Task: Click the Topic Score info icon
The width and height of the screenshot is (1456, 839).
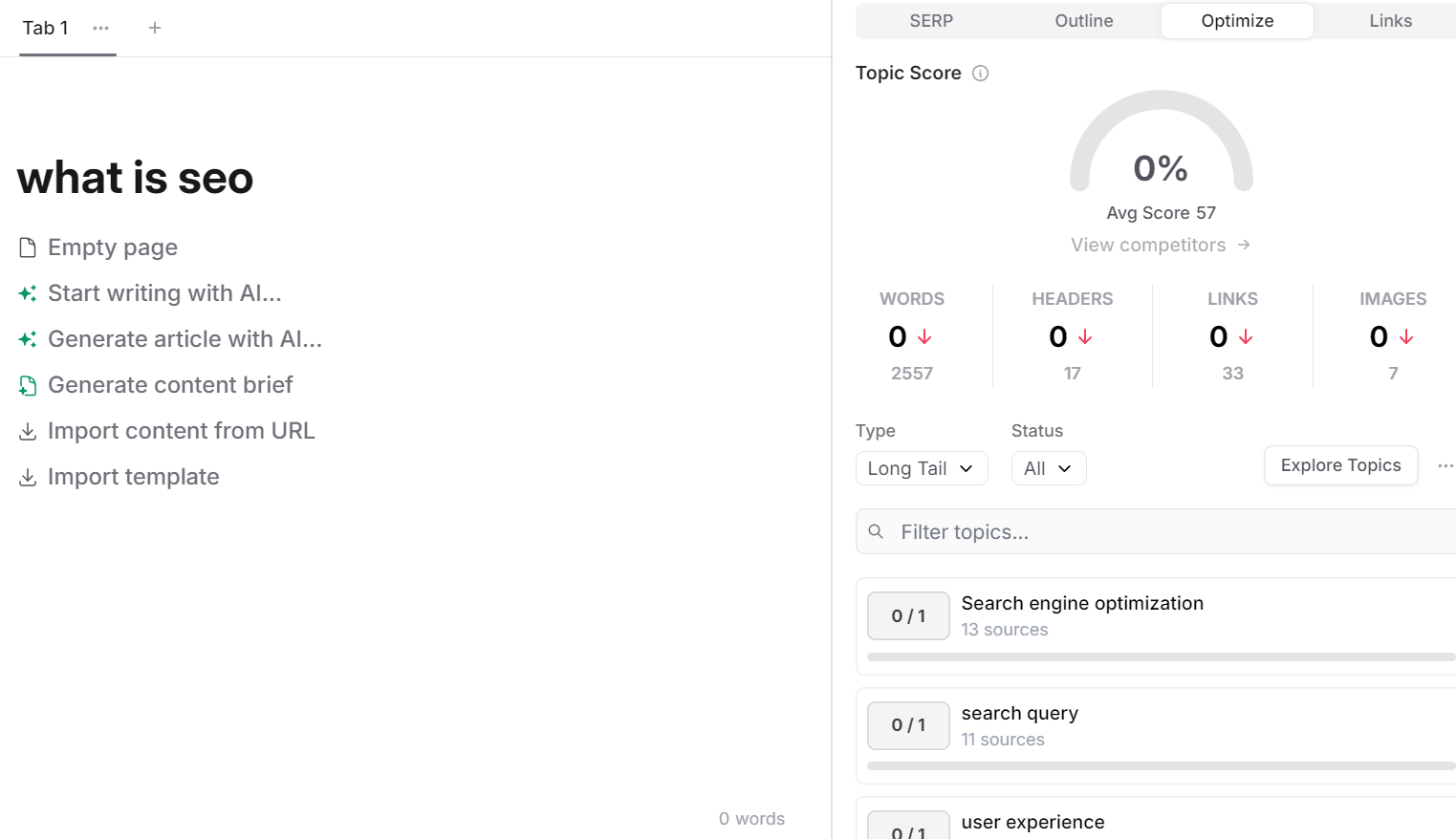Action: [x=980, y=74]
